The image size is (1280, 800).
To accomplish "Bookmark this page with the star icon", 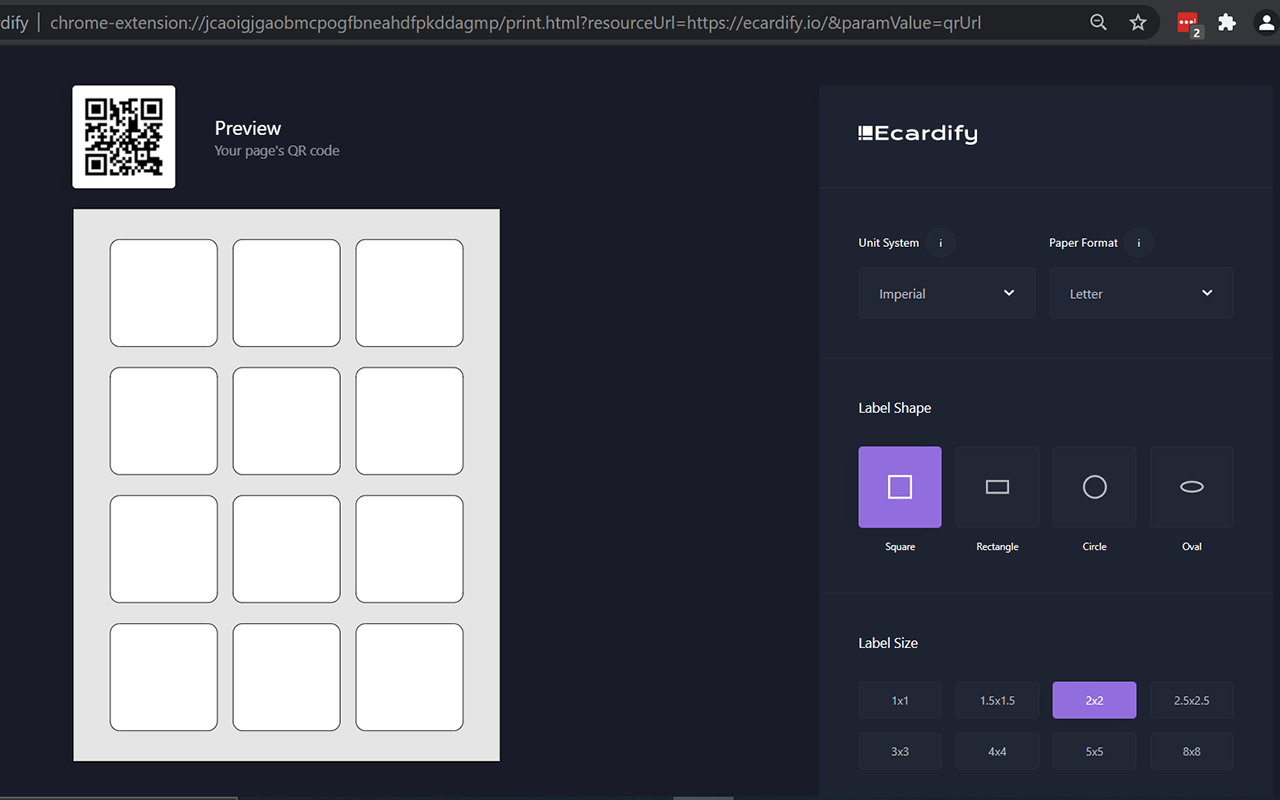I will (1138, 22).
